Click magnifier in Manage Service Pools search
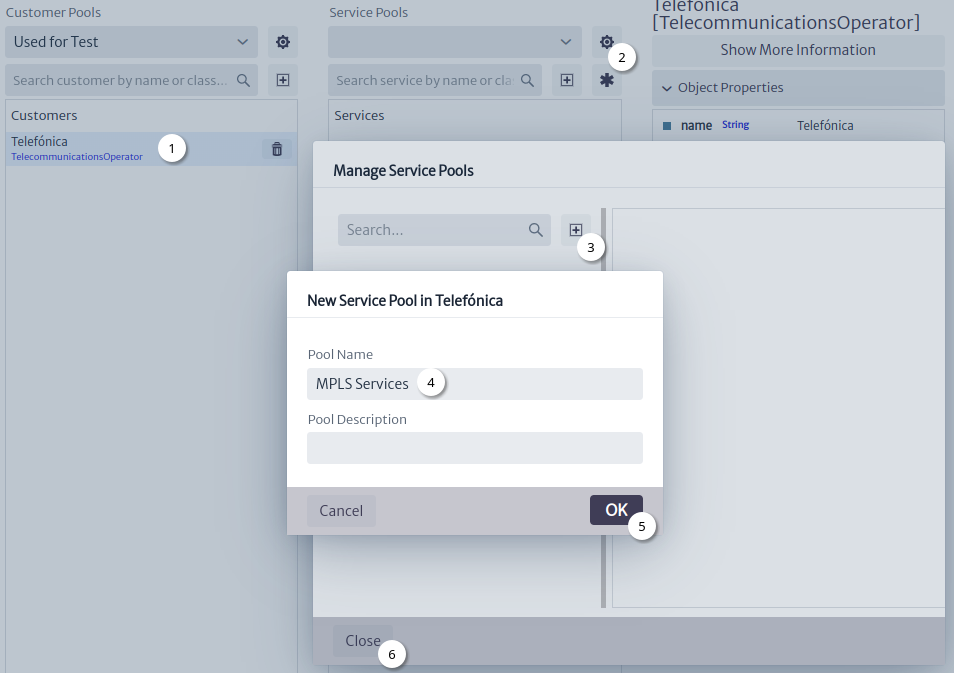Image resolution: width=954 pixels, height=673 pixels. (535, 230)
